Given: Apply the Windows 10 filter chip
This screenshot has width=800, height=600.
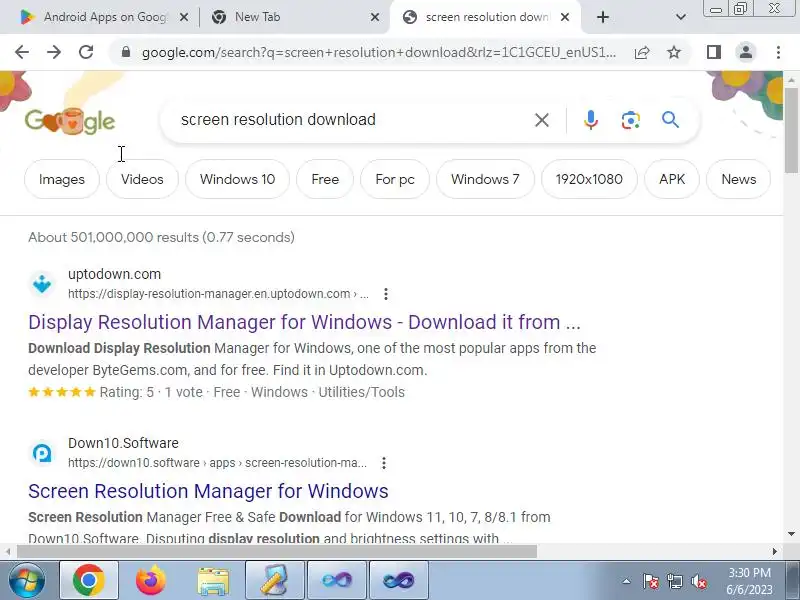Looking at the screenshot, I should (x=237, y=179).
